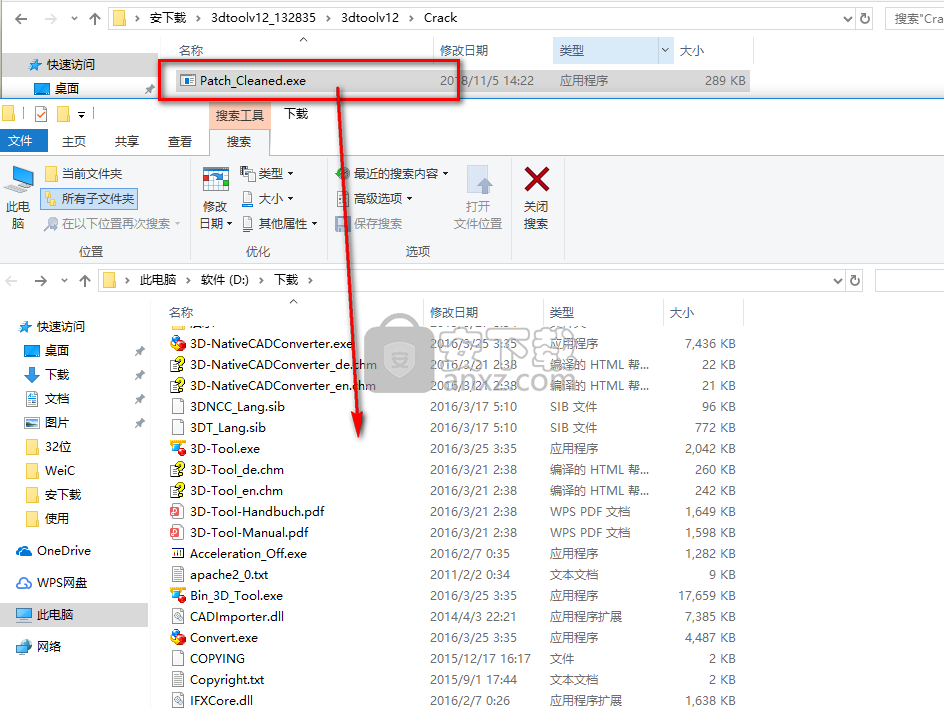Open Documents (文档) in sidebar
944x709 pixels.
pos(57,399)
